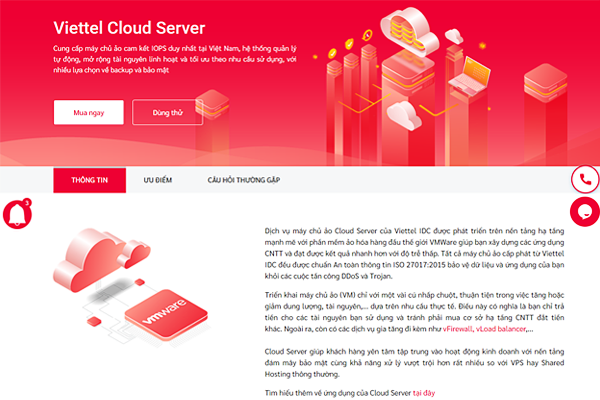Image resolution: width=600 pixels, height=400 pixels.
Task: Click the Mua ngay button
Action: [x=89, y=113]
